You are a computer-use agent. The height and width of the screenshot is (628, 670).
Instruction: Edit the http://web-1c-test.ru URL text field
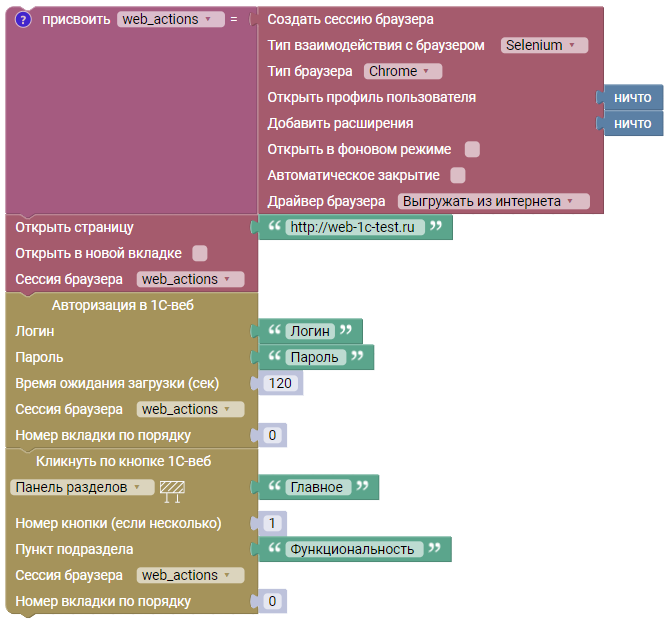click(x=355, y=227)
